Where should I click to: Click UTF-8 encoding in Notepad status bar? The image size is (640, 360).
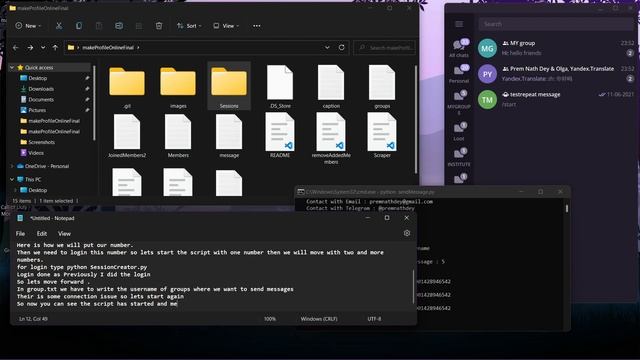click(x=374, y=319)
